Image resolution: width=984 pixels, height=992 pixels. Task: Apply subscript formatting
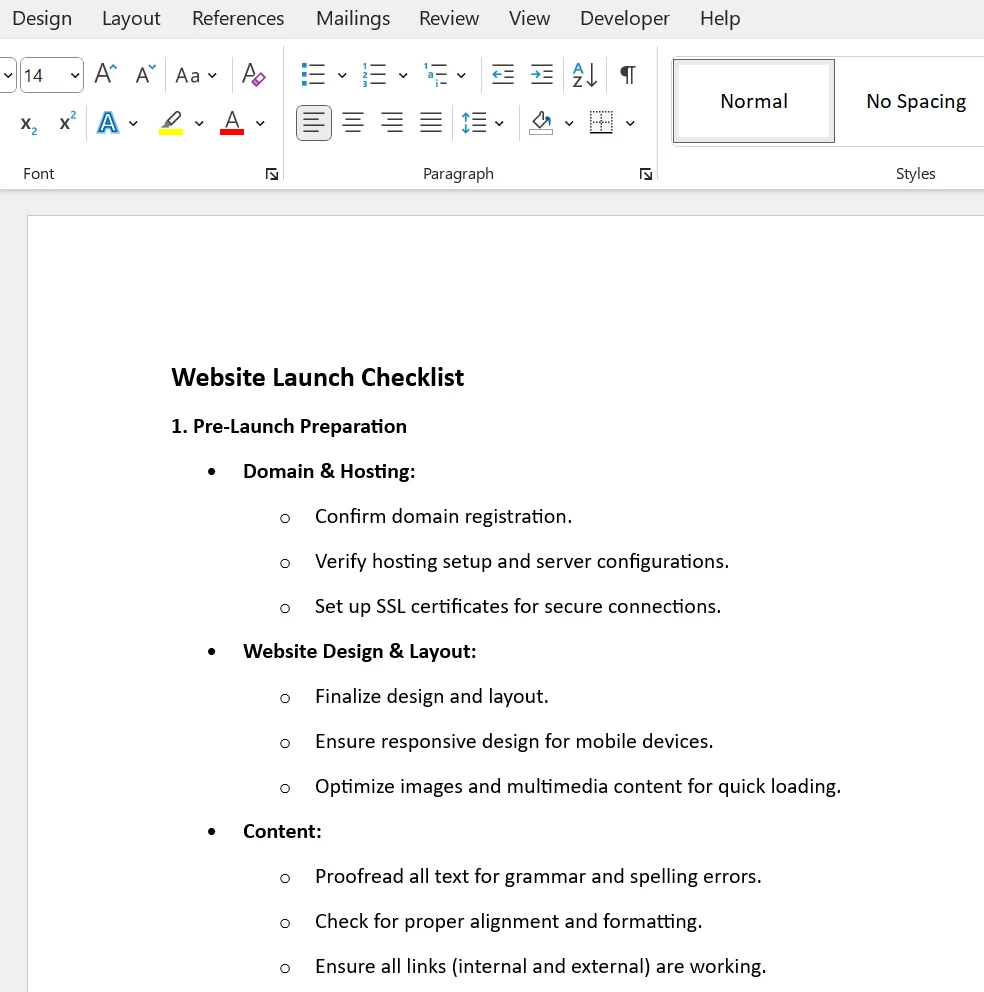[x=28, y=123]
